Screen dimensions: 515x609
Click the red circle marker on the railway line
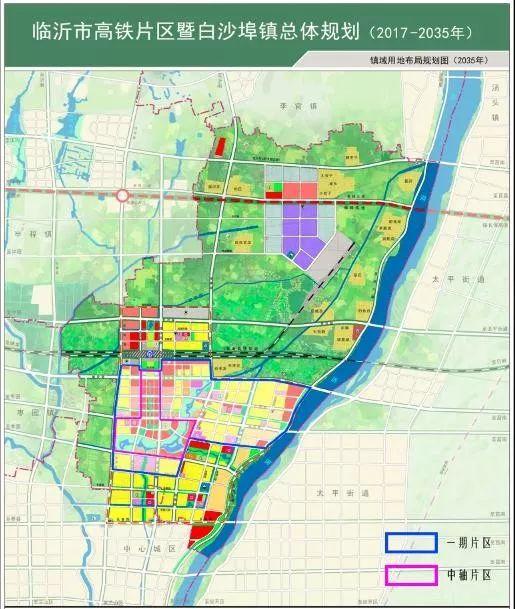(123, 195)
